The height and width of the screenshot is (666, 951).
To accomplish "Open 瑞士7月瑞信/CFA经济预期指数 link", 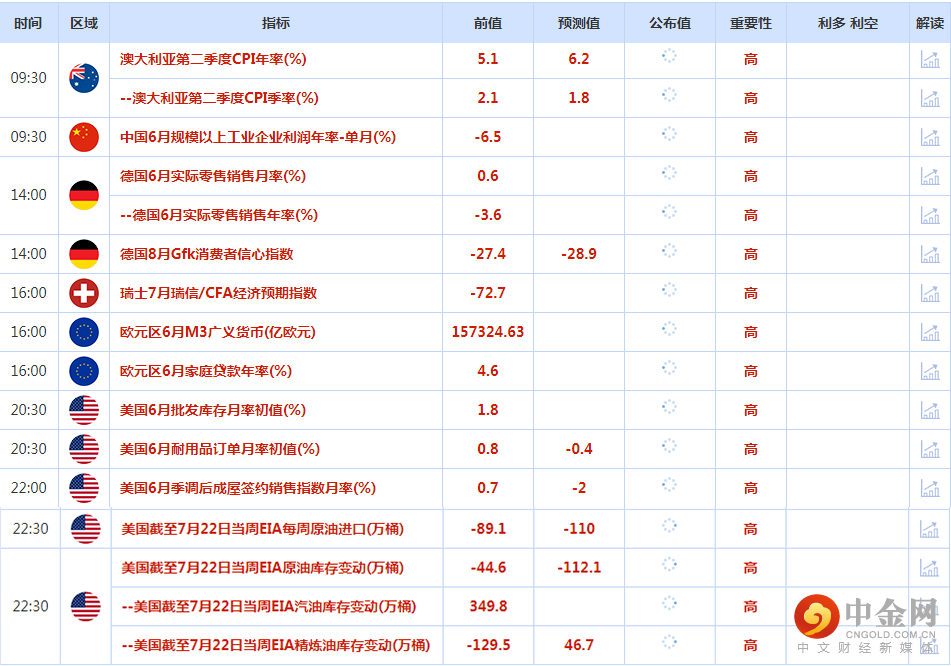I will point(218,293).
